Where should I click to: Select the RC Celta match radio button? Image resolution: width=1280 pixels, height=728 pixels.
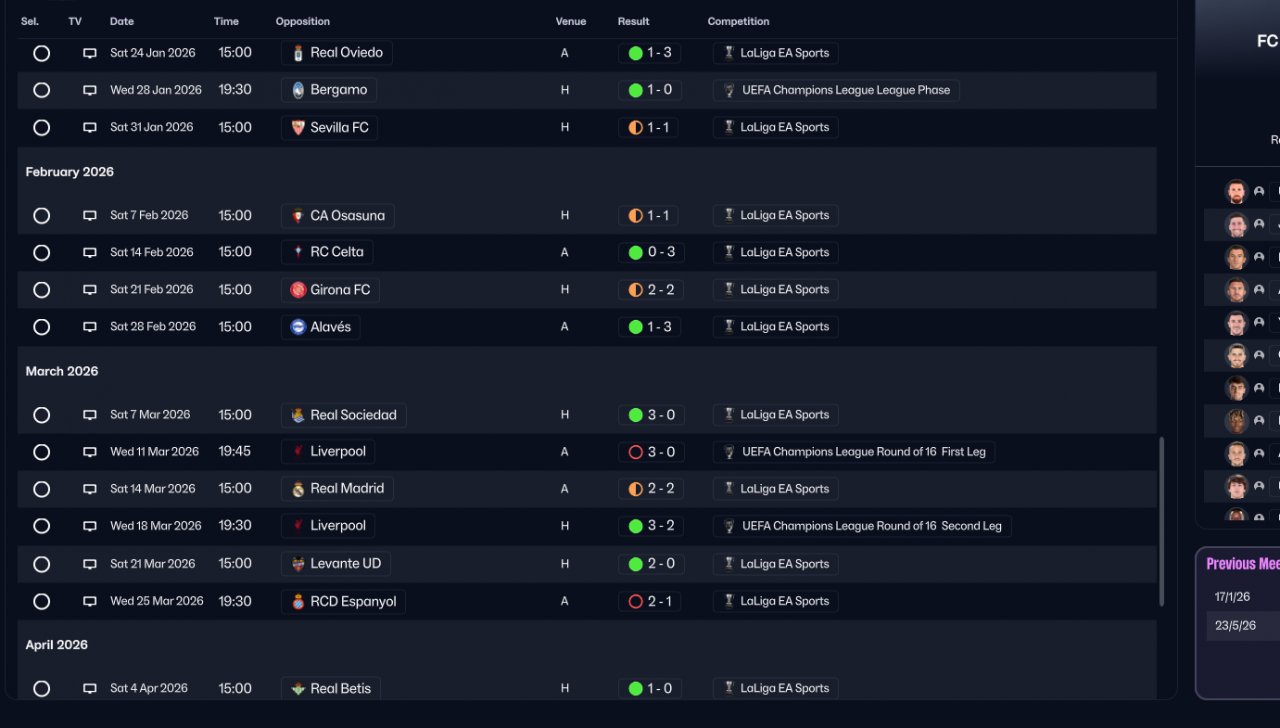41,253
